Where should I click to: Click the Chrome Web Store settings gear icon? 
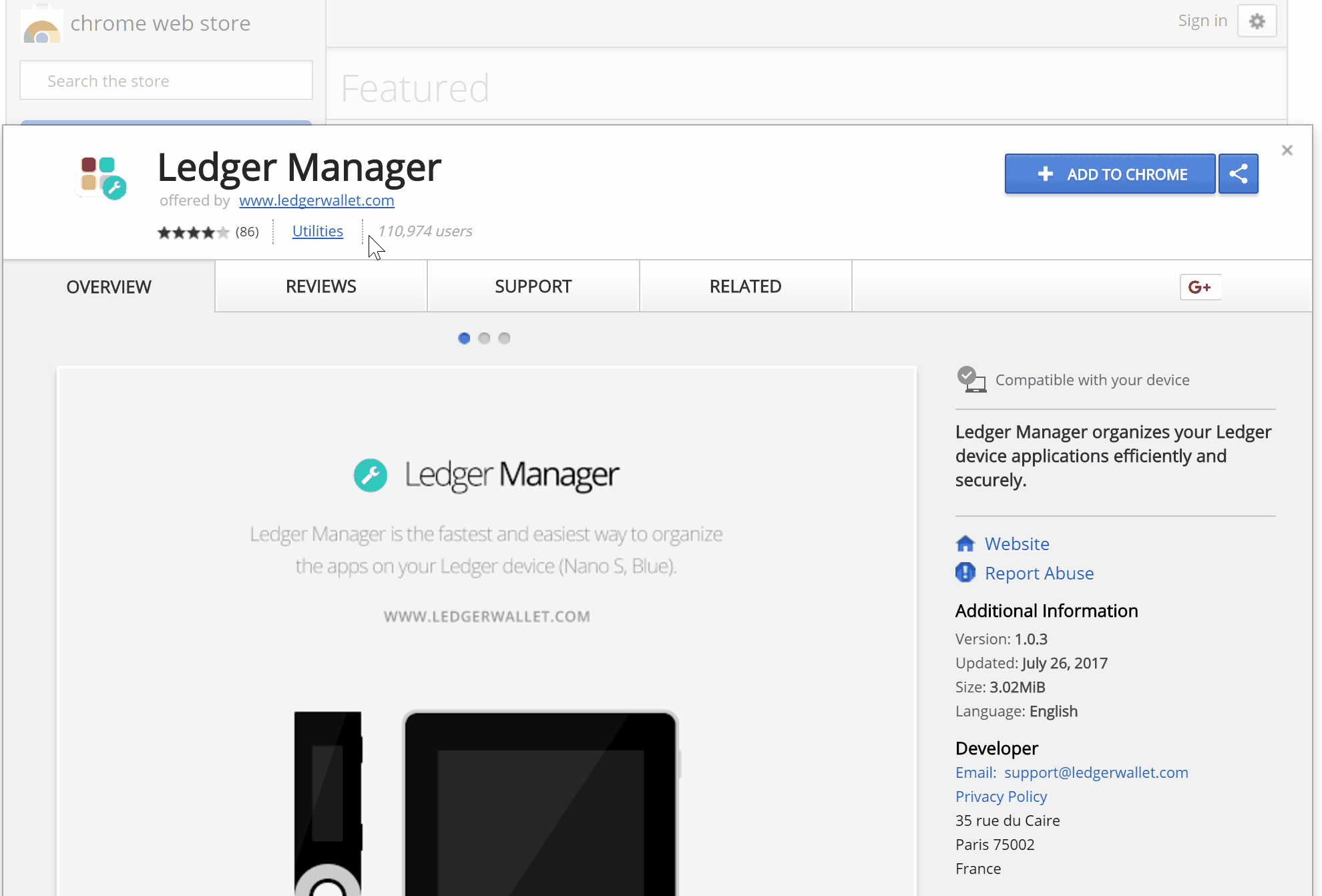tap(1257, 21)
